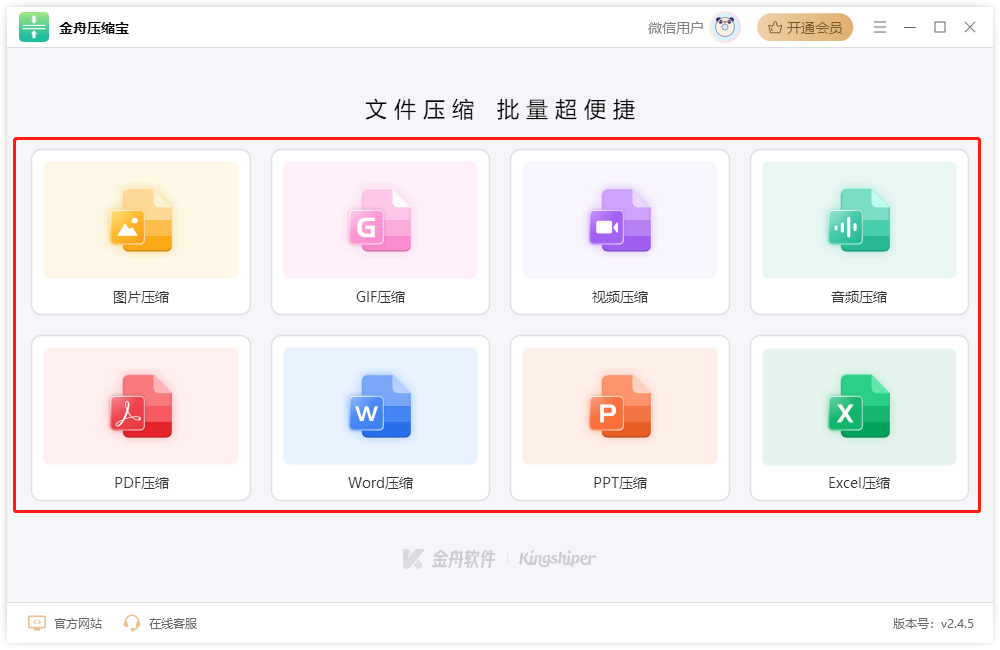This screenshot has height=650, width=1000.
Task: Click the PPT压缩 text label
Action: pyautogui.click(x=620, y=483)
